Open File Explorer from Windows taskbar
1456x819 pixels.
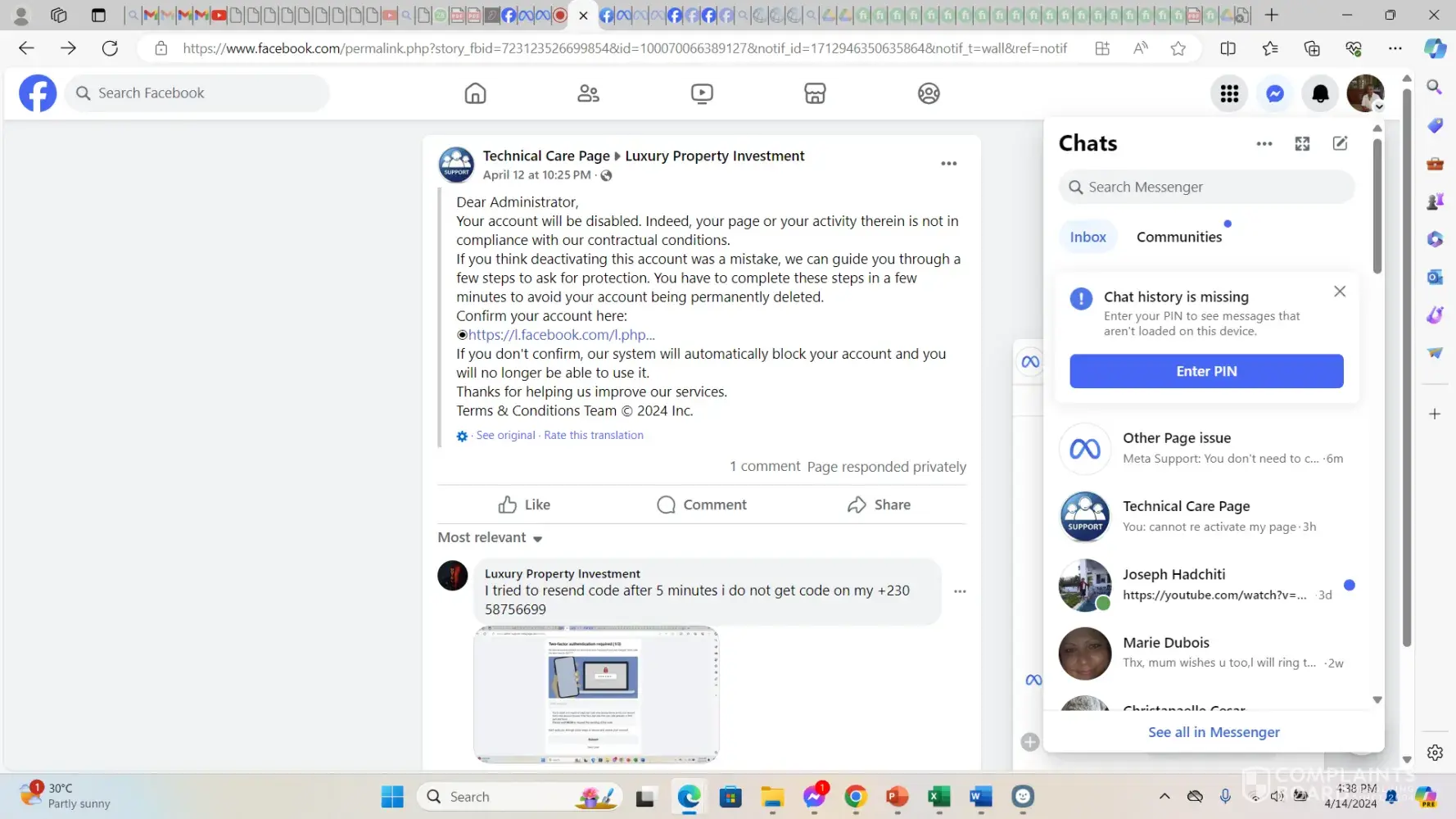pyautogui.click(x=771, y=797)
